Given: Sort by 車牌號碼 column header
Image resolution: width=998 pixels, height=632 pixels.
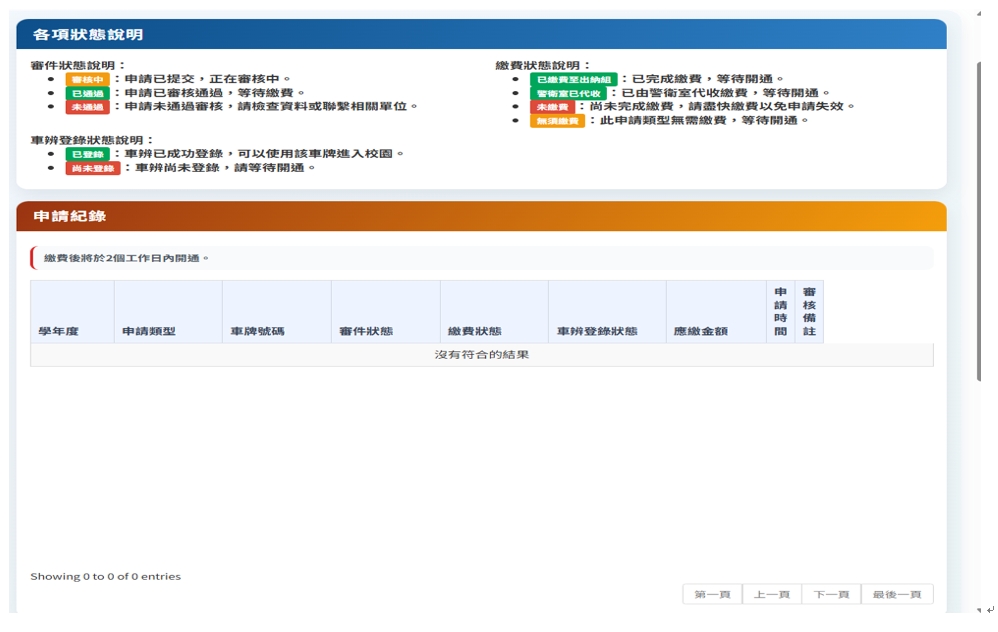Looking at the screenshot, I should 277,312.
